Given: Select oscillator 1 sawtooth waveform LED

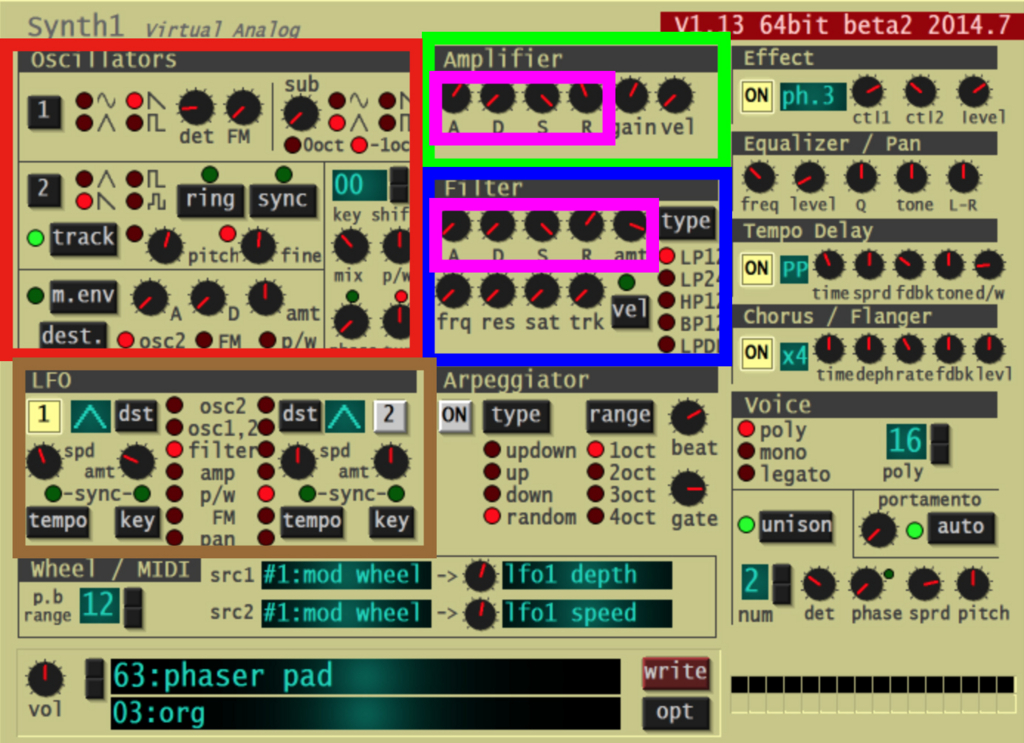Looking at the screenshot, I should pyautogui.click(x=135, y=101).
